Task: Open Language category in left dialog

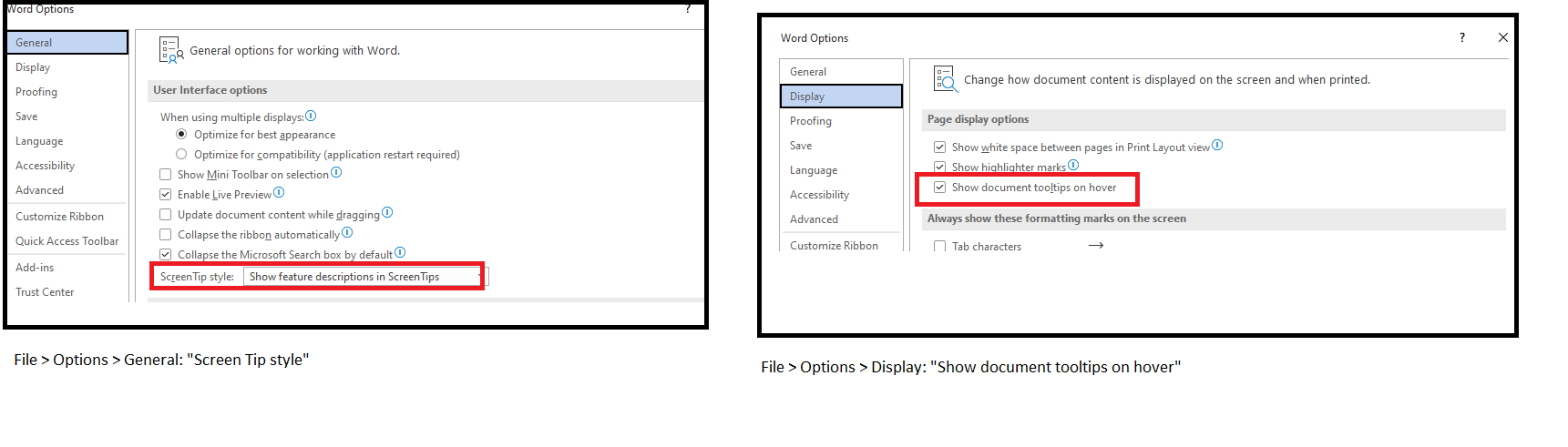Action: [67, 140]
